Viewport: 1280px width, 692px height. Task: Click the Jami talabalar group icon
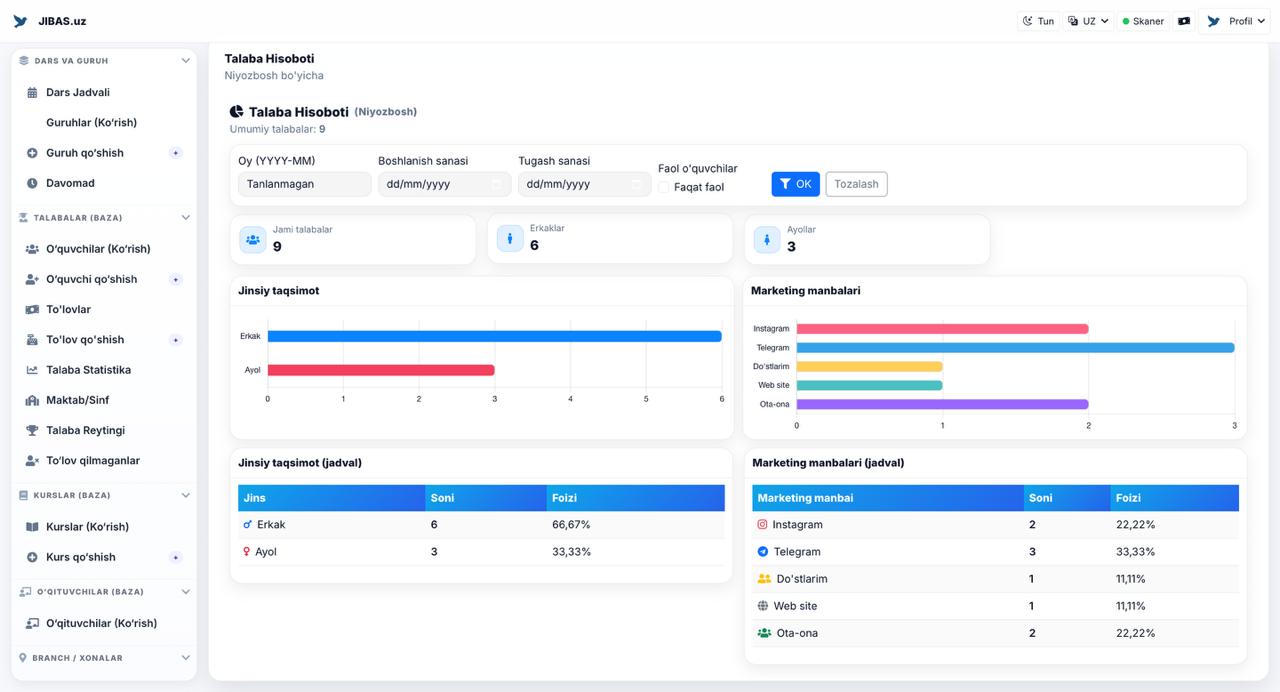tap(253, 240)
